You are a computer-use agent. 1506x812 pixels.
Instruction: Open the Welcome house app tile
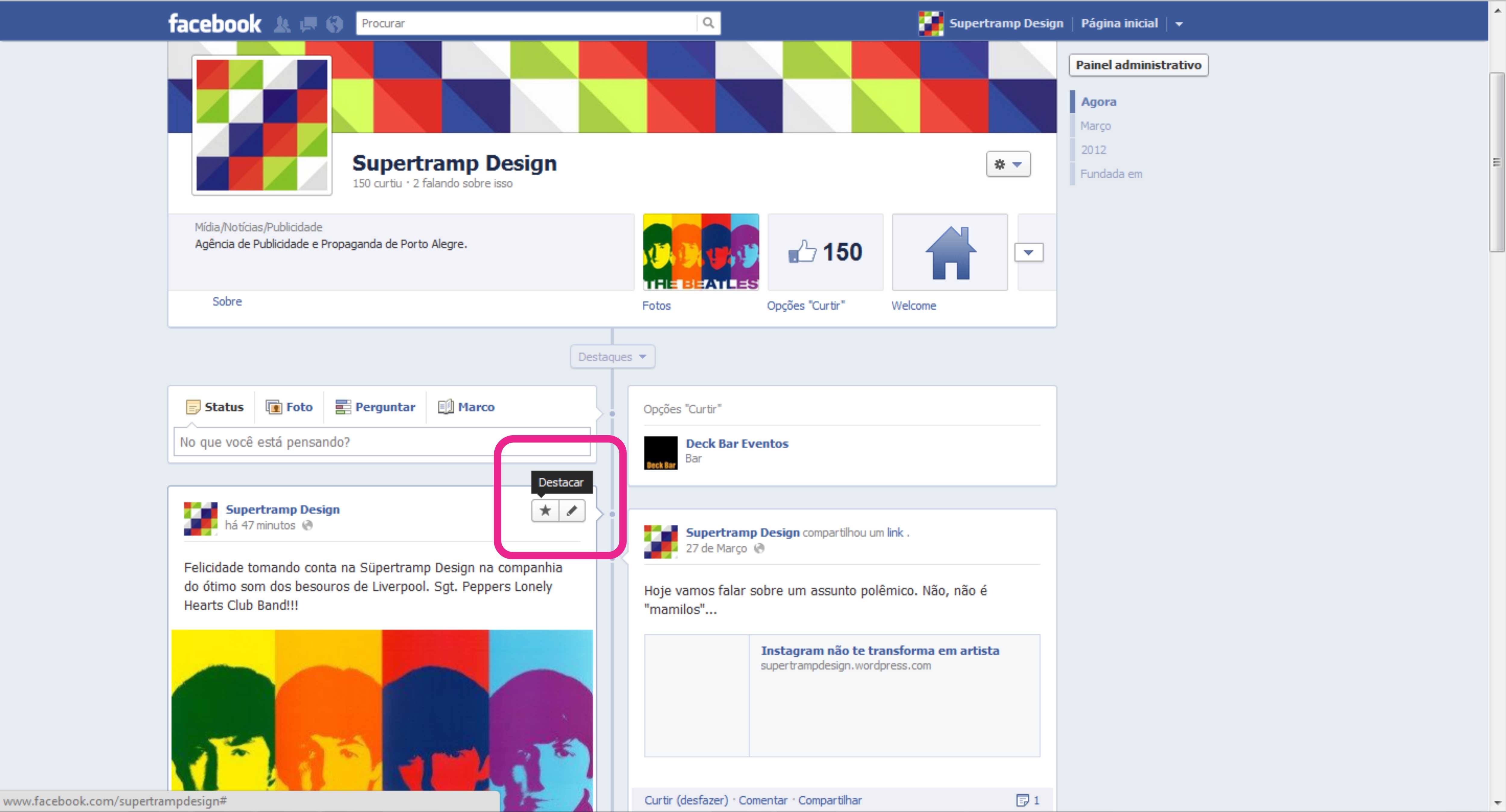pyautogui.click(x=949, y=252)
